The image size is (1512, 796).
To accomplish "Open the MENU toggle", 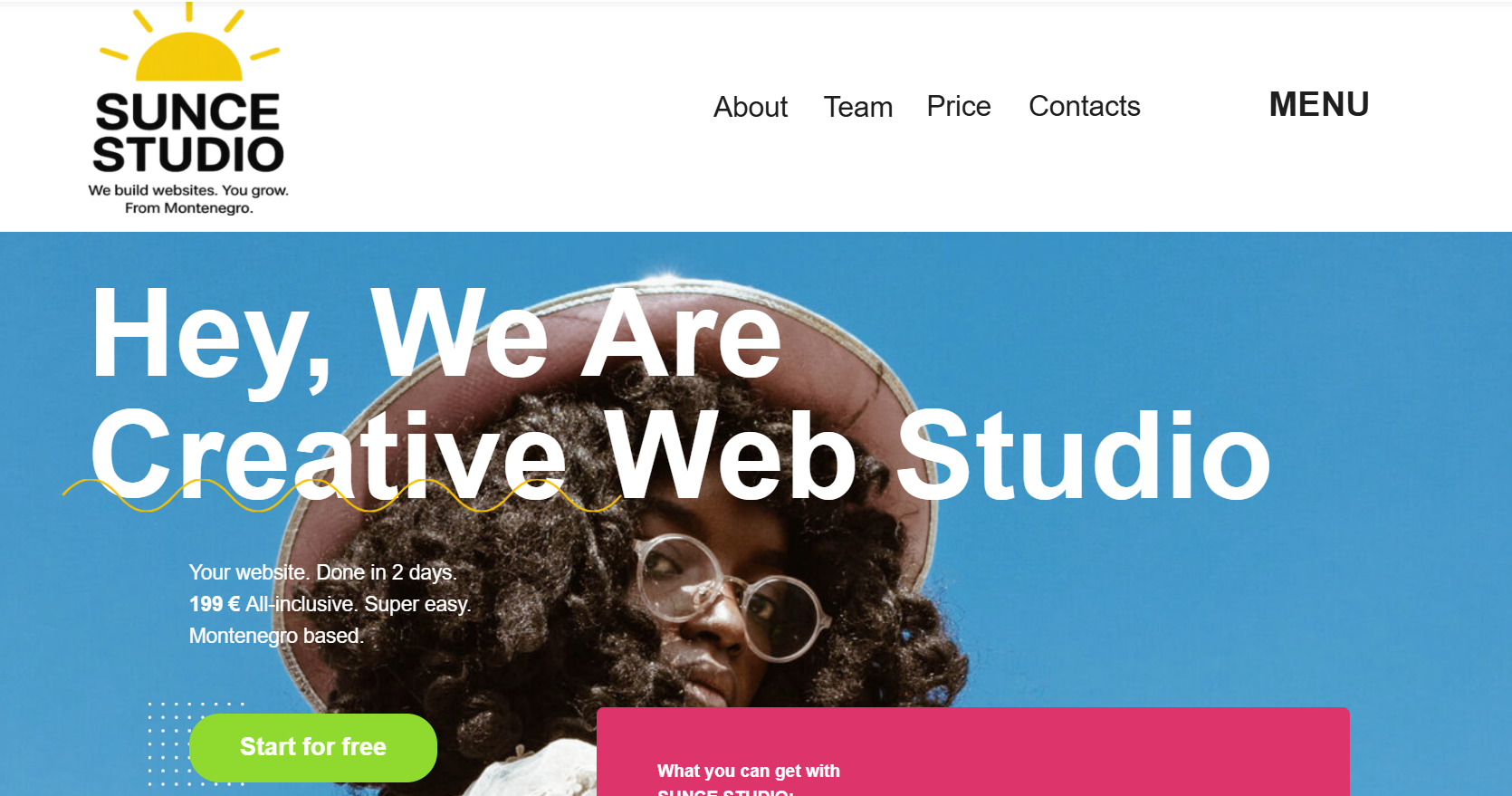I will coord(1319,104).
